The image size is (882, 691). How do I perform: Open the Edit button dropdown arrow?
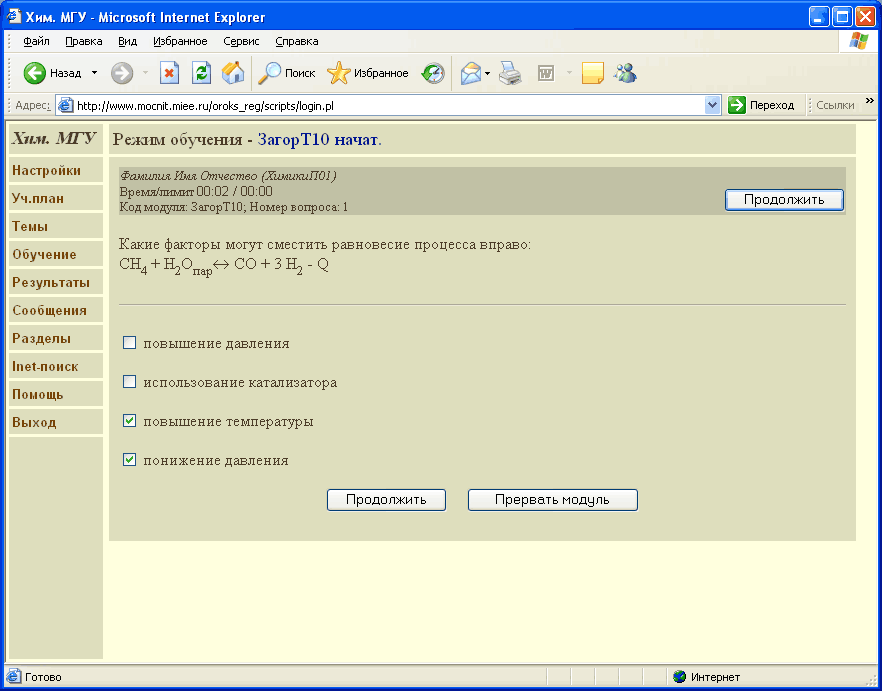click(x=569, y=73)
